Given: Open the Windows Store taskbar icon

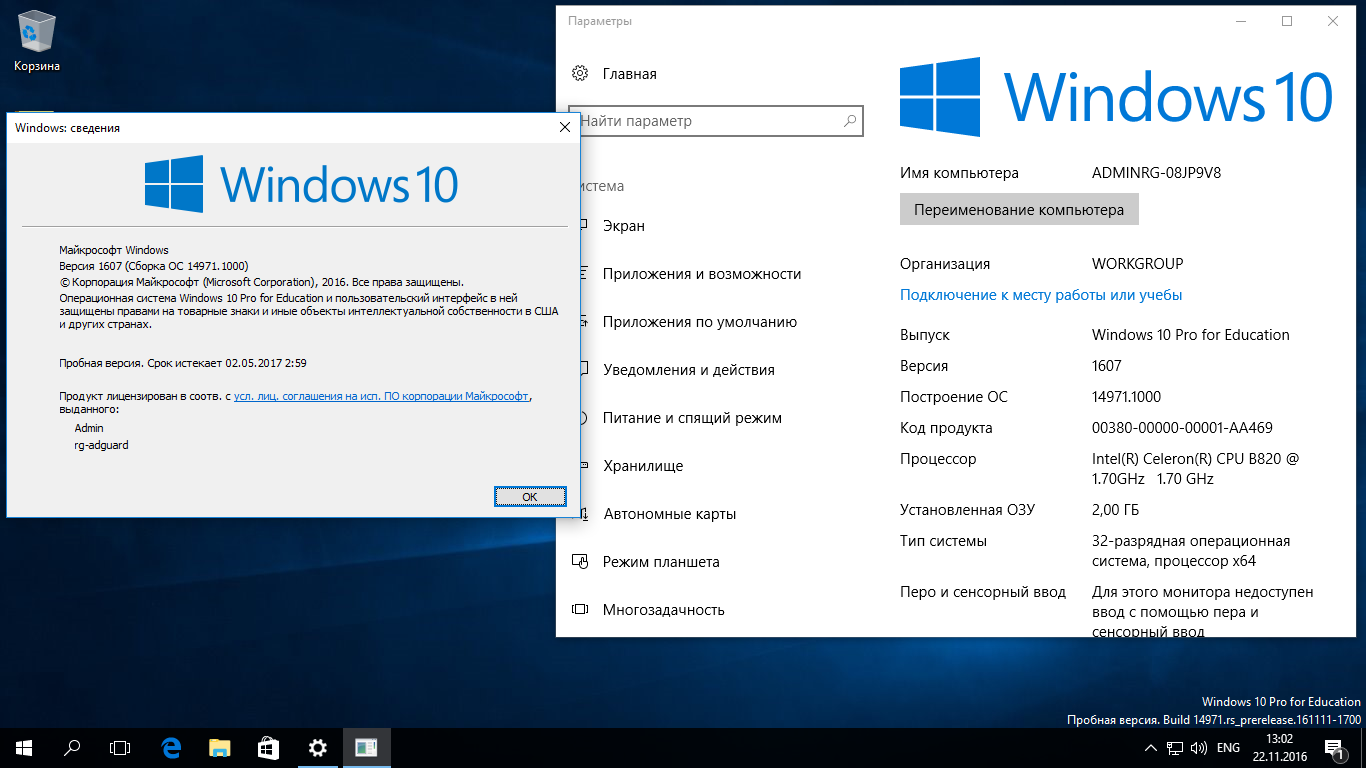Looking at the screenshot, I should (x=269, y=747).
